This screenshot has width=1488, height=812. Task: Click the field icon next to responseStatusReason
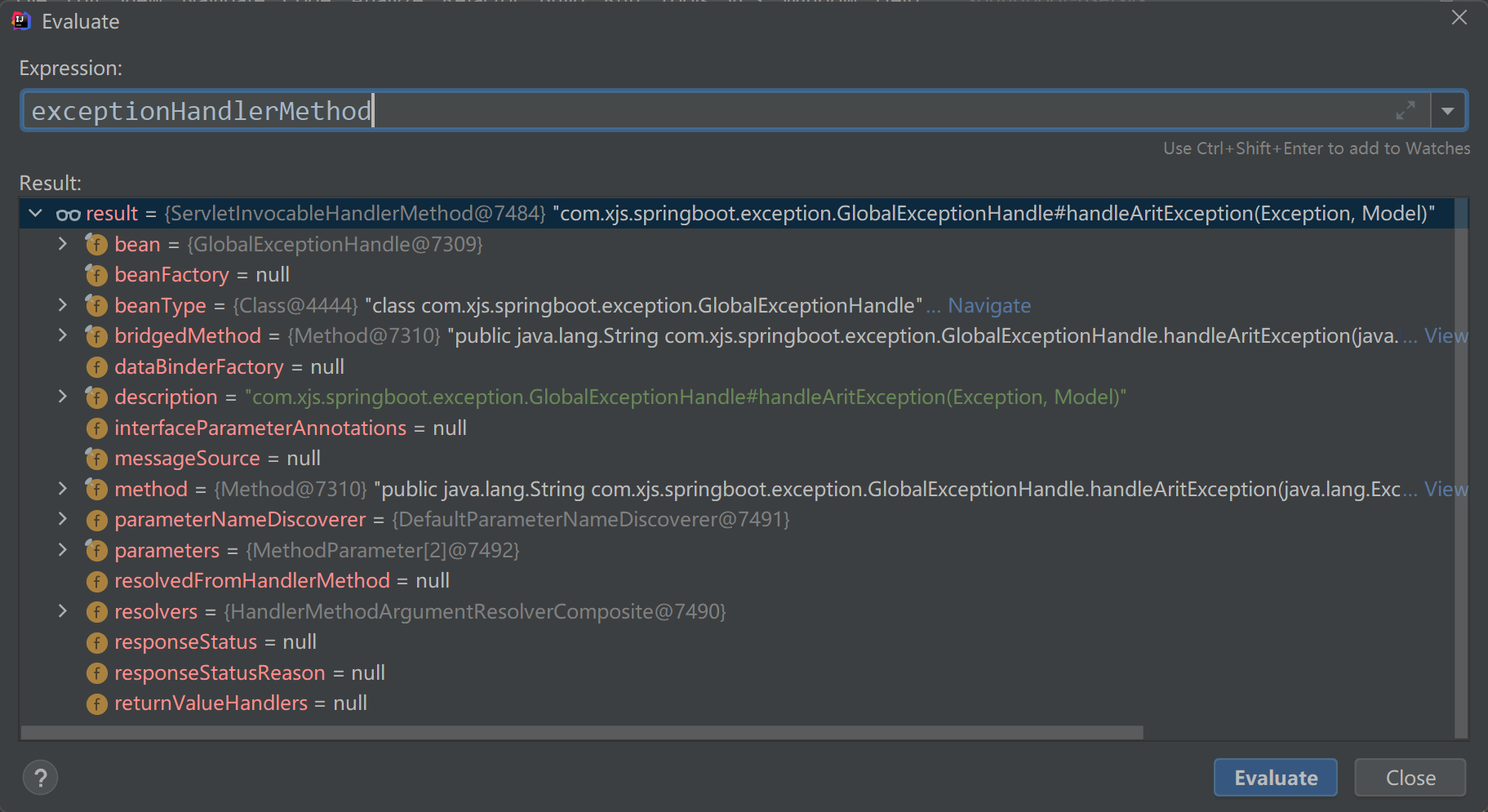(96, 672)
